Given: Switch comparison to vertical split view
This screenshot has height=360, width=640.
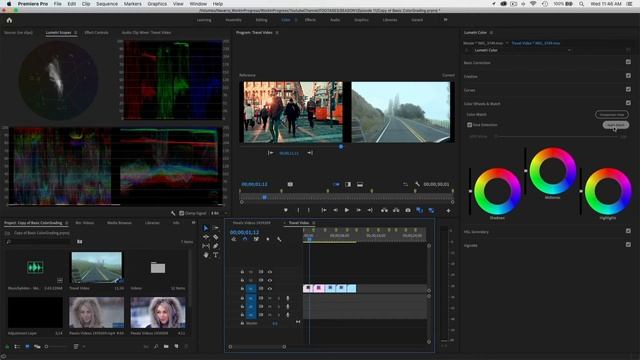Looking at the screenshot, I should 348,184.
